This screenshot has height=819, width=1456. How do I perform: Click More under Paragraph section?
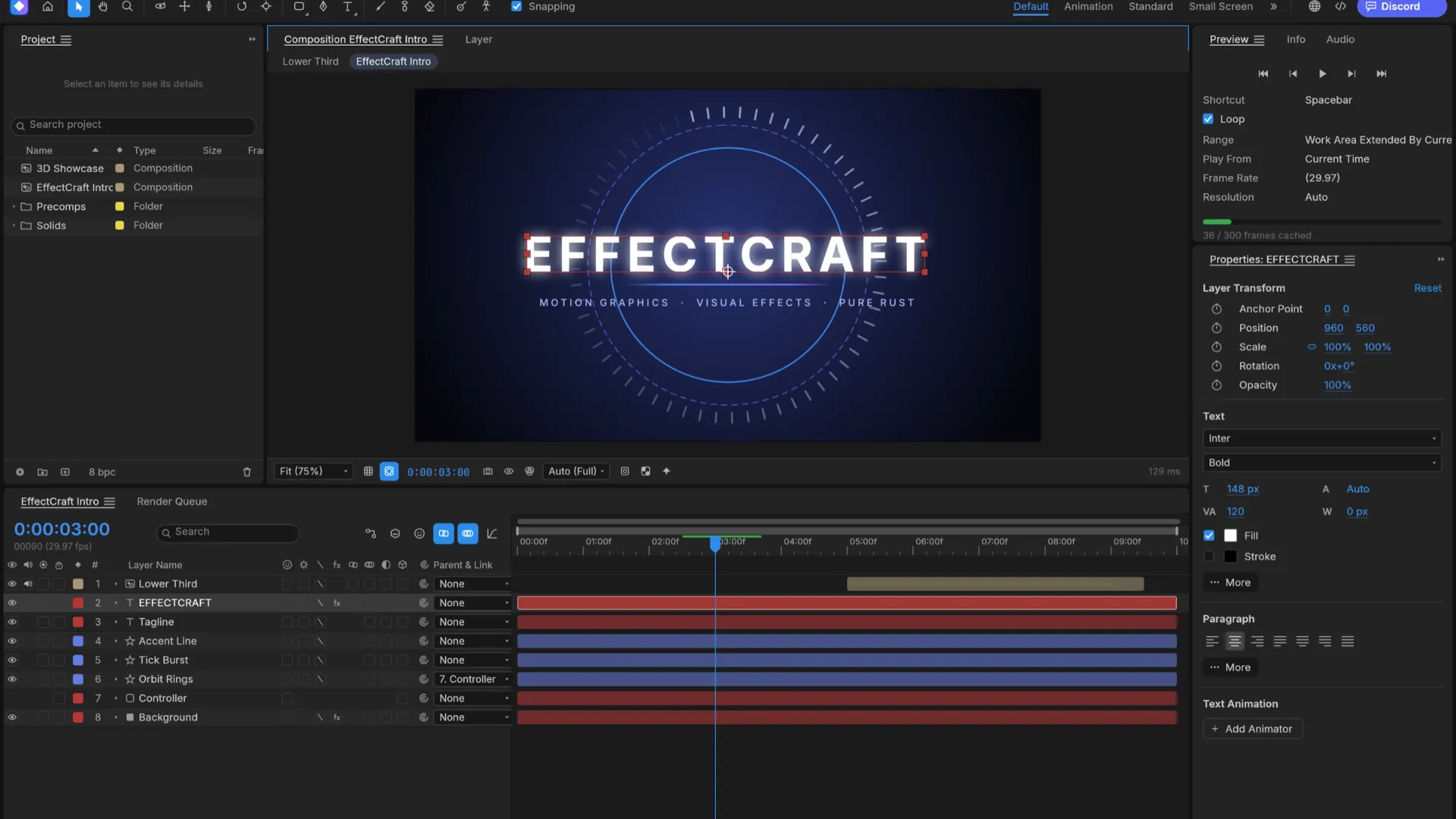(1230, 667)
